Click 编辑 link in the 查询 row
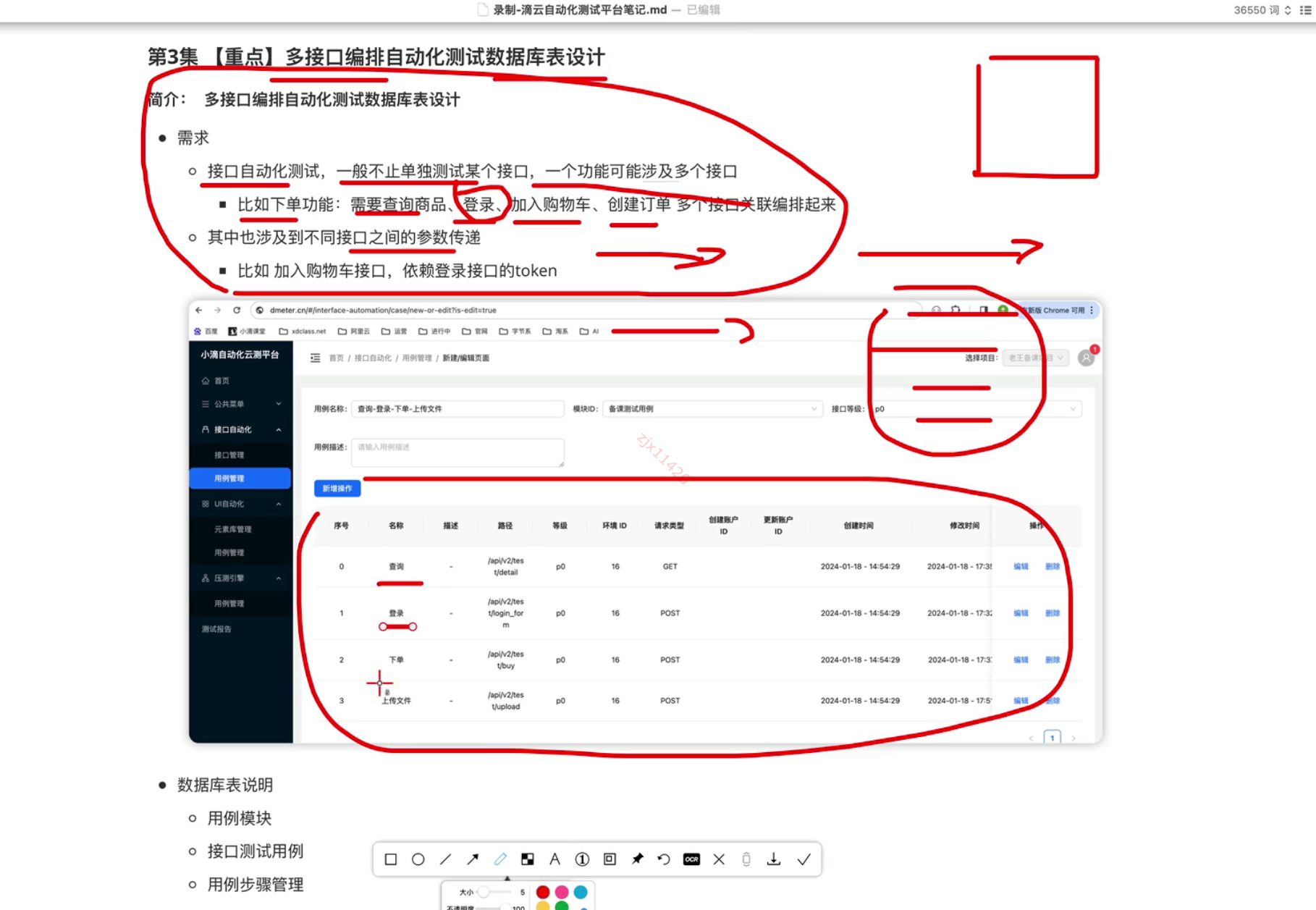Screen dimensions: 1316x910 click(1021, 567)
